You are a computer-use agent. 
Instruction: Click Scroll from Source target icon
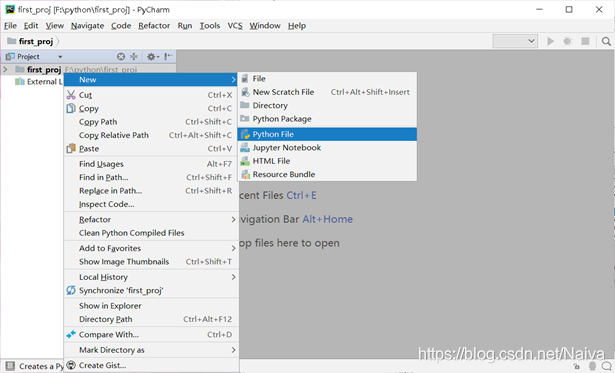pos(121,56)
